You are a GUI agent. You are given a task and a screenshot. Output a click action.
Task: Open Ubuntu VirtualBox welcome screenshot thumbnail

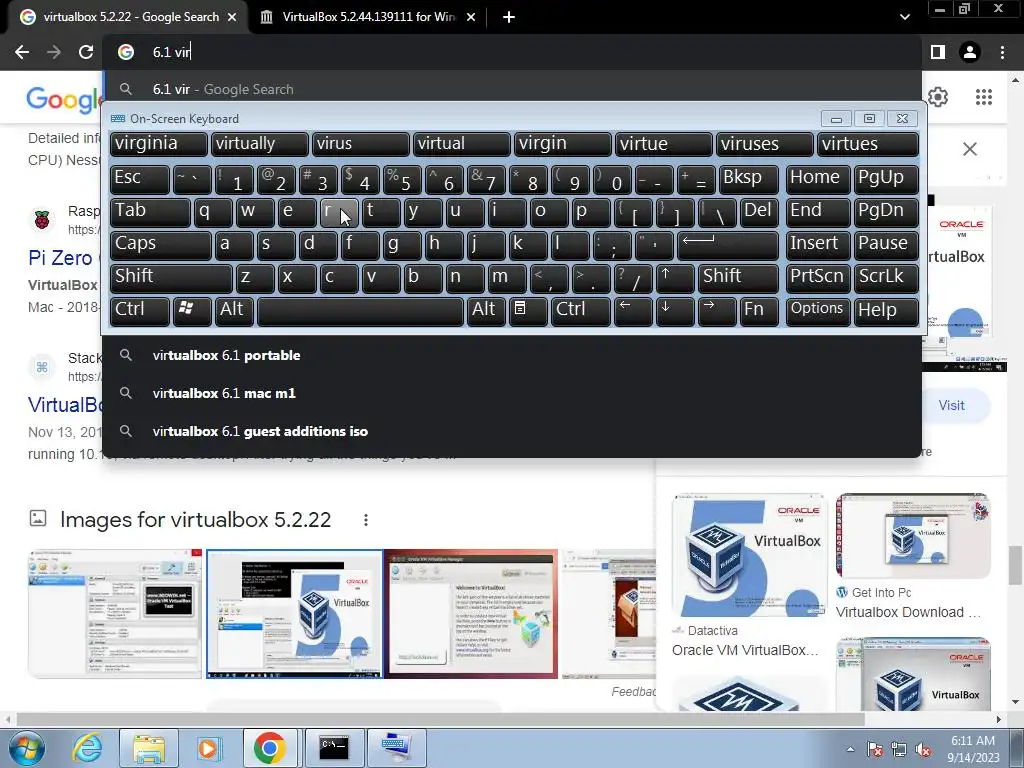pos(472,614)
